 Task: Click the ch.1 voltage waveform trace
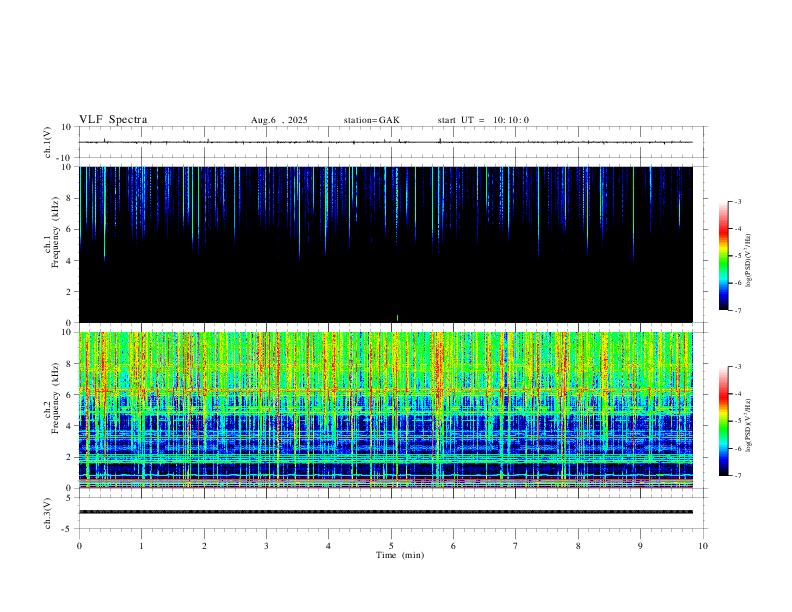point(386,142)
